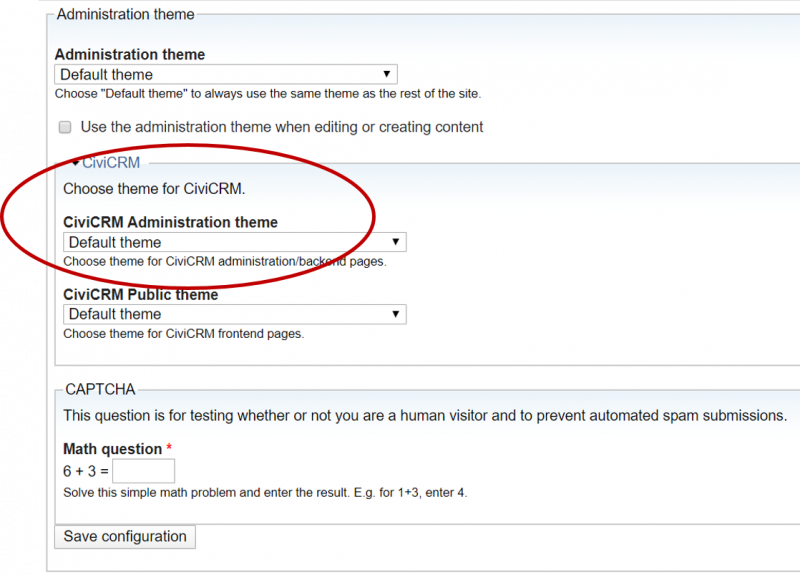Click 'Solve this simple math problem' help text
Screen dimensions: 800x575
(x=265, y=493)
